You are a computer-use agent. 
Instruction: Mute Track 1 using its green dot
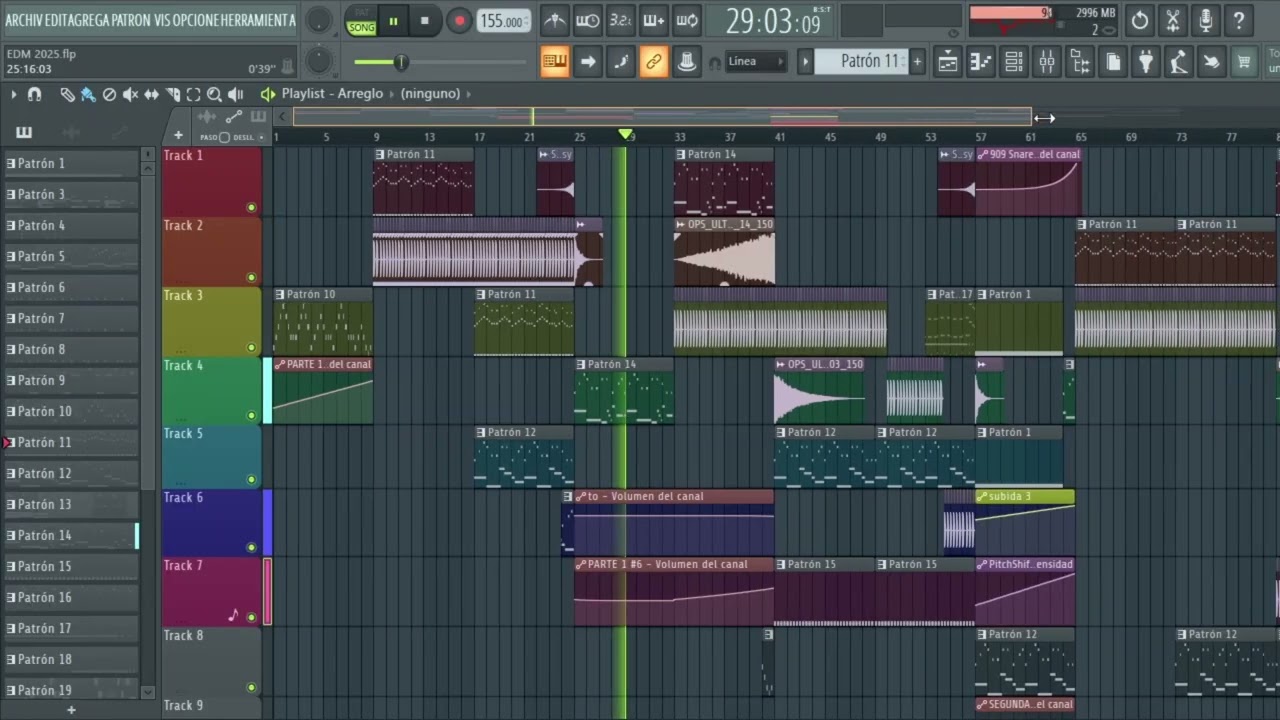[251, 208]
